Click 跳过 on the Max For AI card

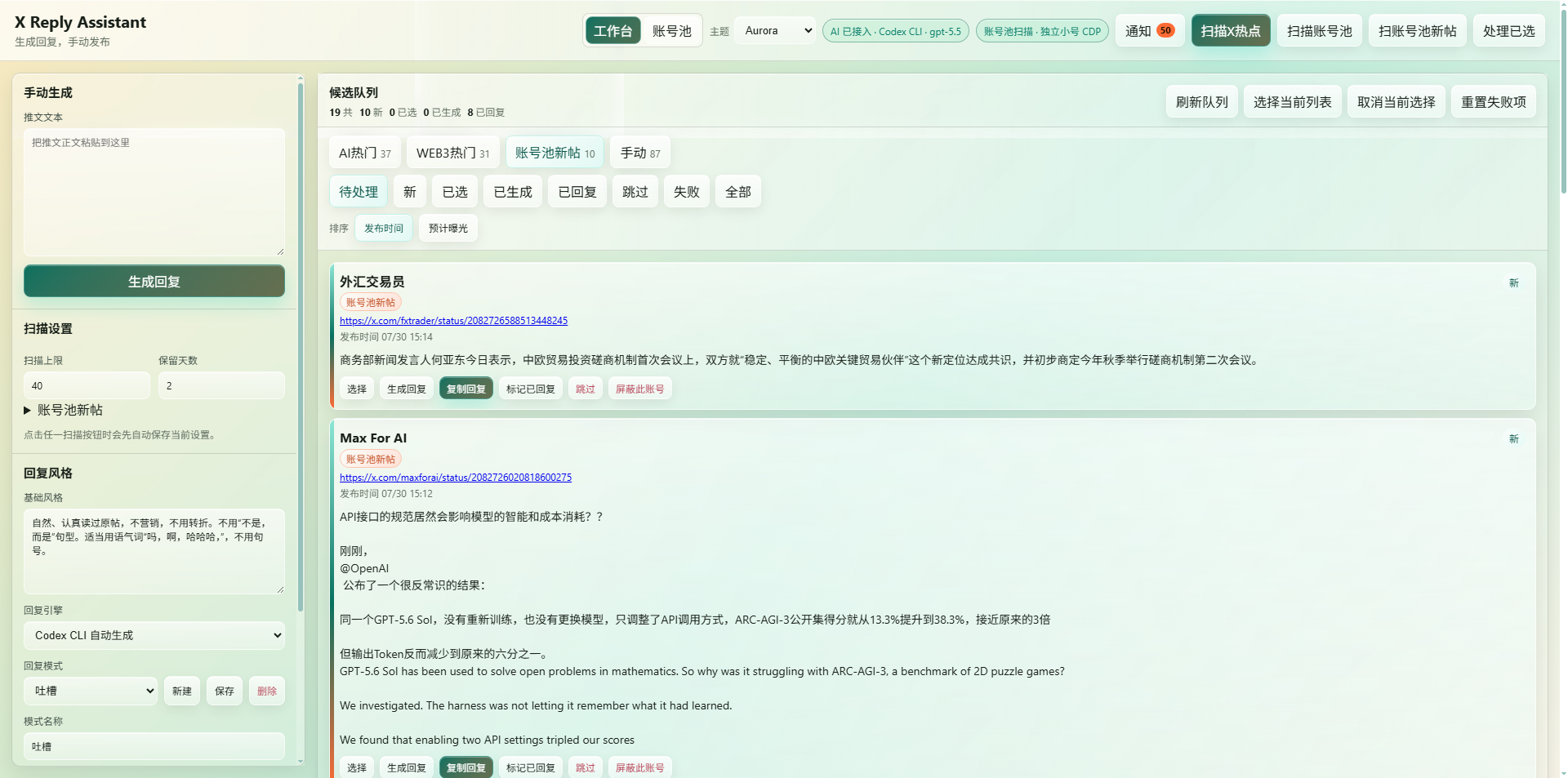(x=586, y=767)
